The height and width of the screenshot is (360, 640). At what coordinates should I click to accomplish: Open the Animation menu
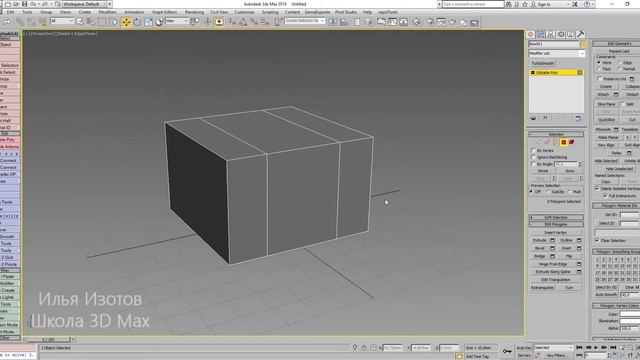click(134, 12)
